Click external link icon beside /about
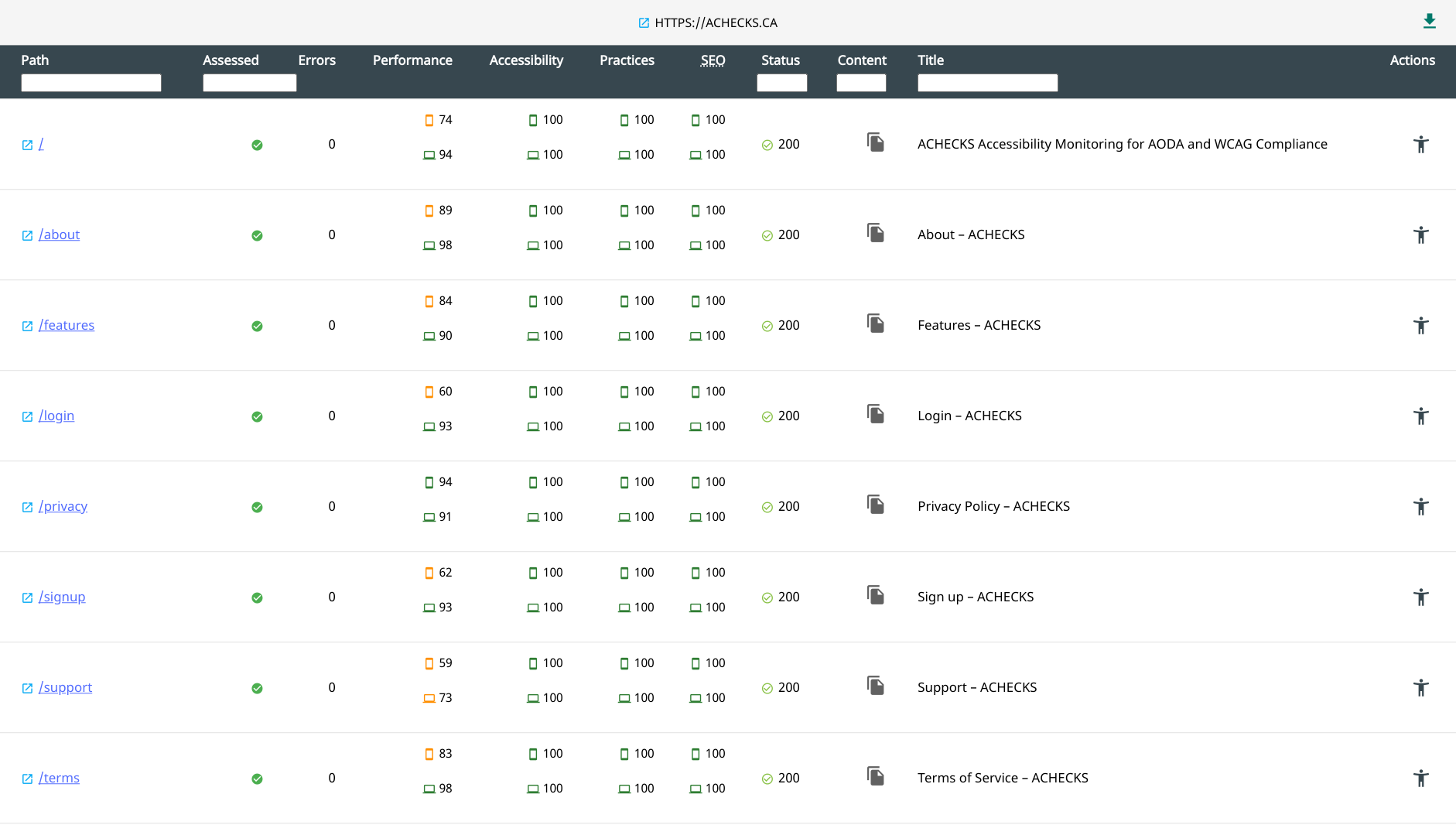Screen dimensions: 1456x825 [x=27, y=235]
